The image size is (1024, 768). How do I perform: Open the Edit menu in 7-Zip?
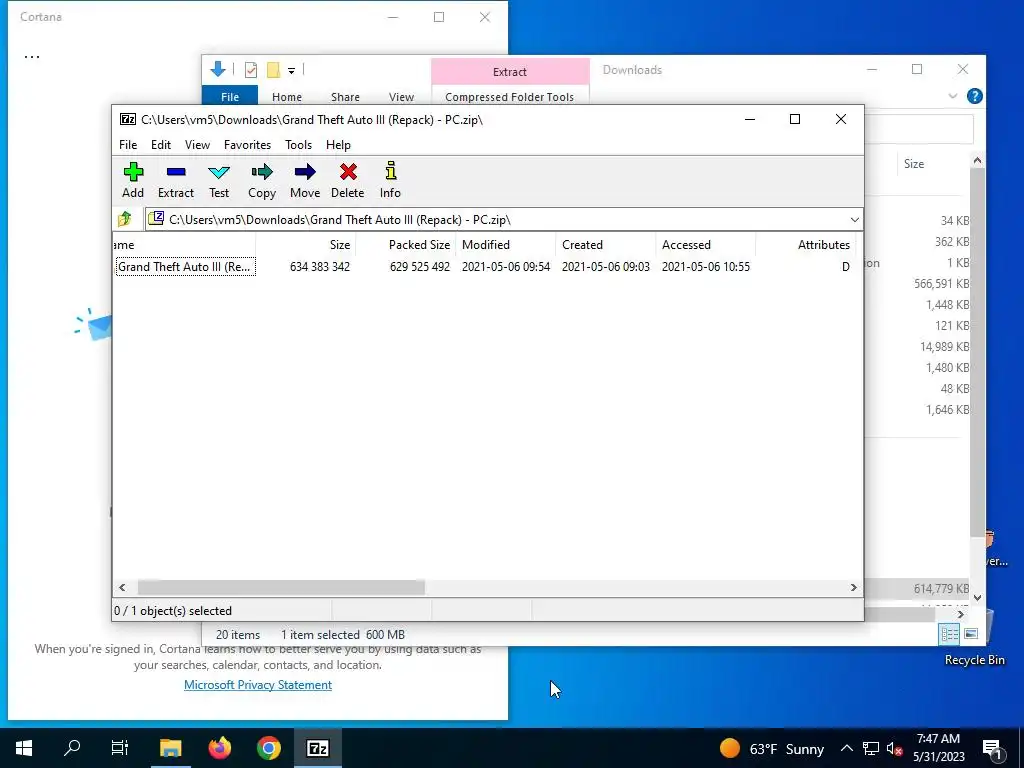(x=161, y=145)
